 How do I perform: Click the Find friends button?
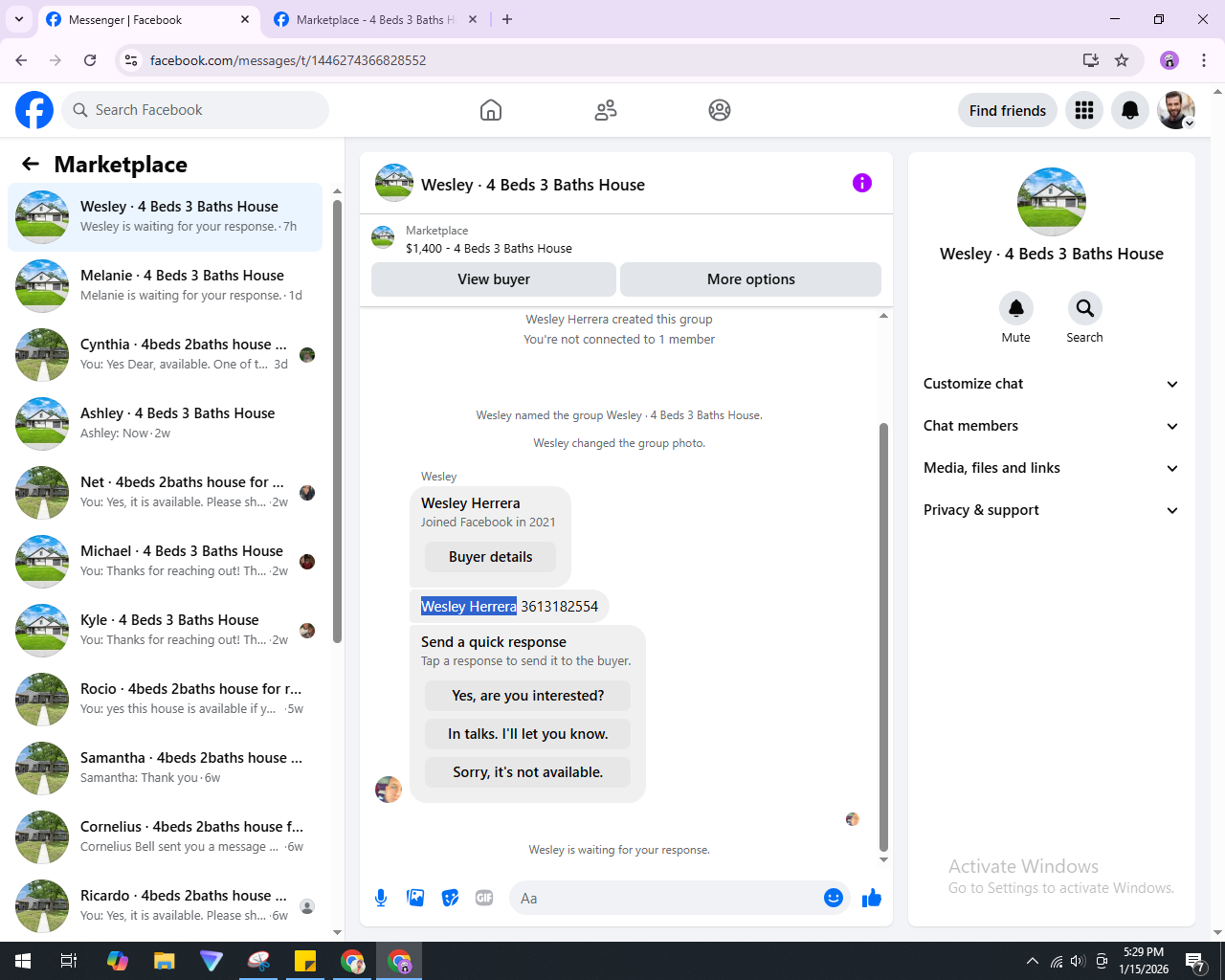pyautogui.click(x=1008, y=110)
